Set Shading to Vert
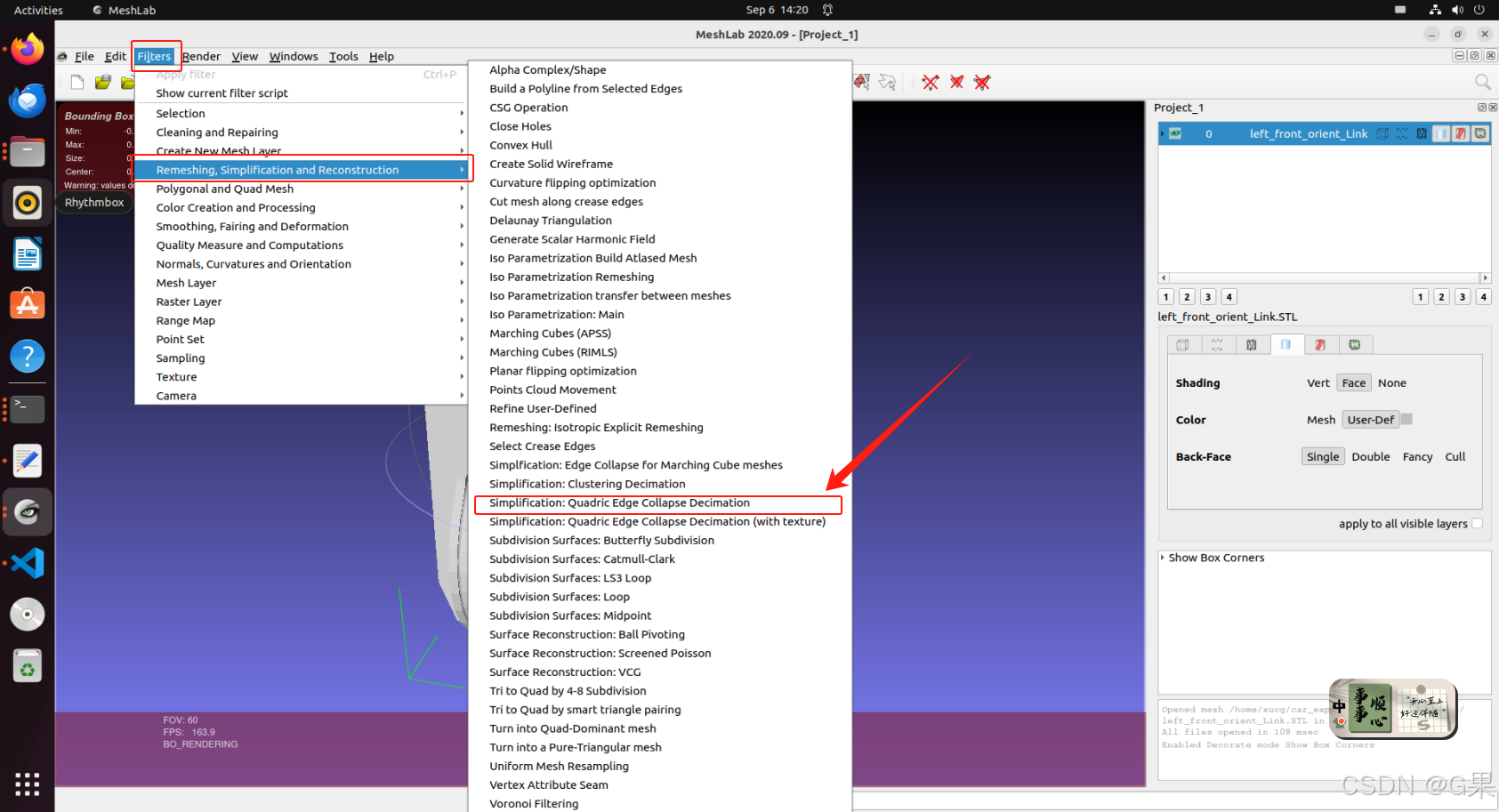 coord(1318,383)
